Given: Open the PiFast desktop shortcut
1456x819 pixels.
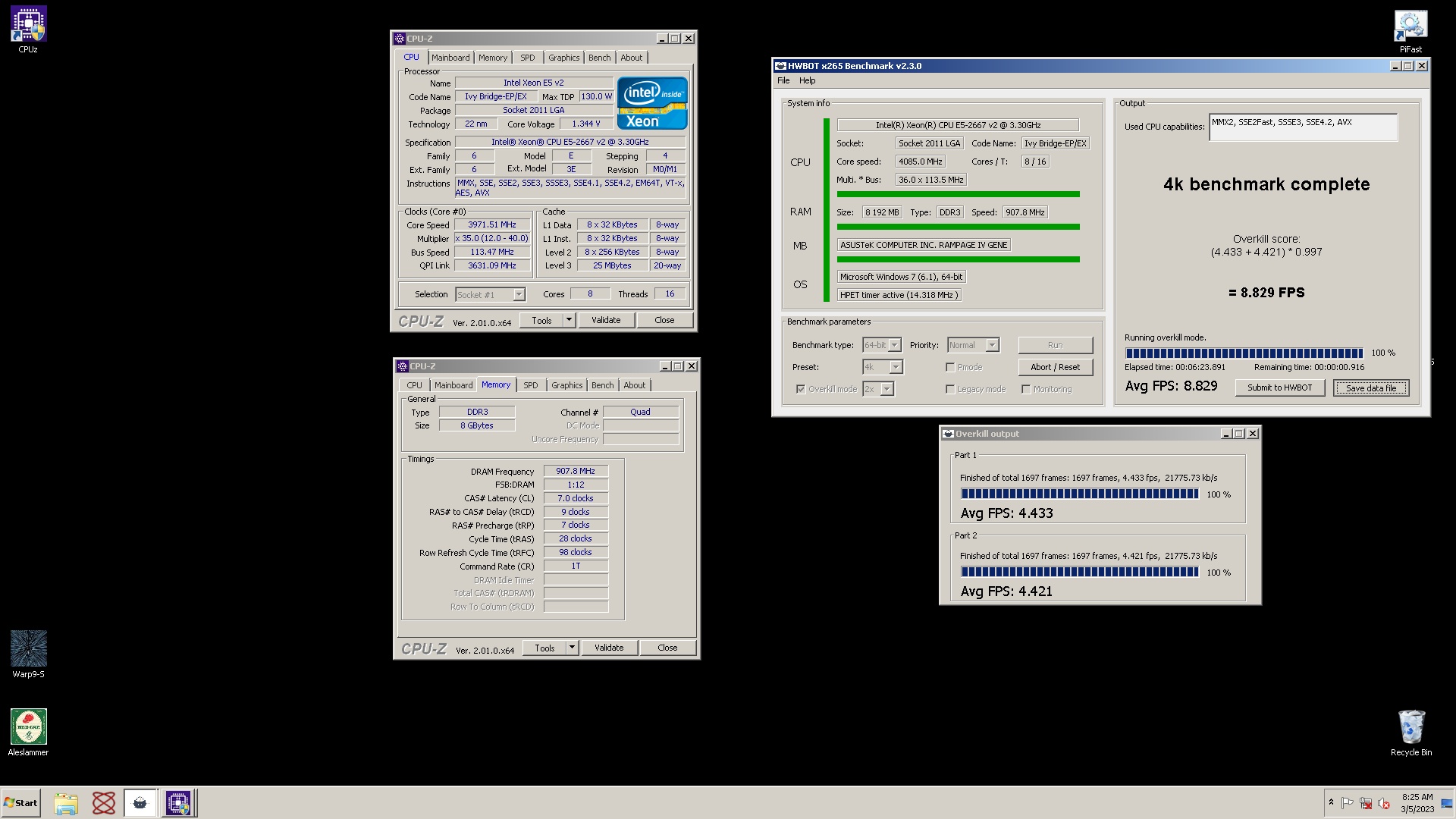Looking at the screenshot, I should 1410,30.
